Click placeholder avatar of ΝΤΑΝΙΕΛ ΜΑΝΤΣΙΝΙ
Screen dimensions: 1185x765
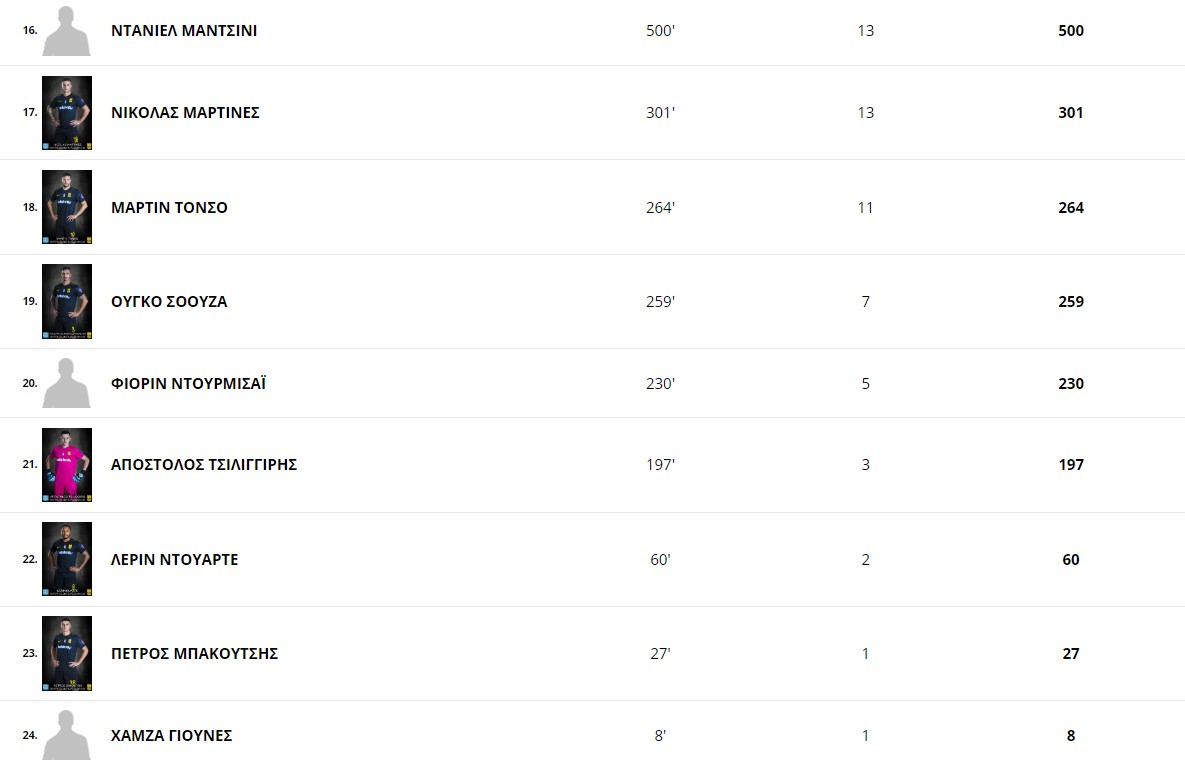[x=67, y=31]
